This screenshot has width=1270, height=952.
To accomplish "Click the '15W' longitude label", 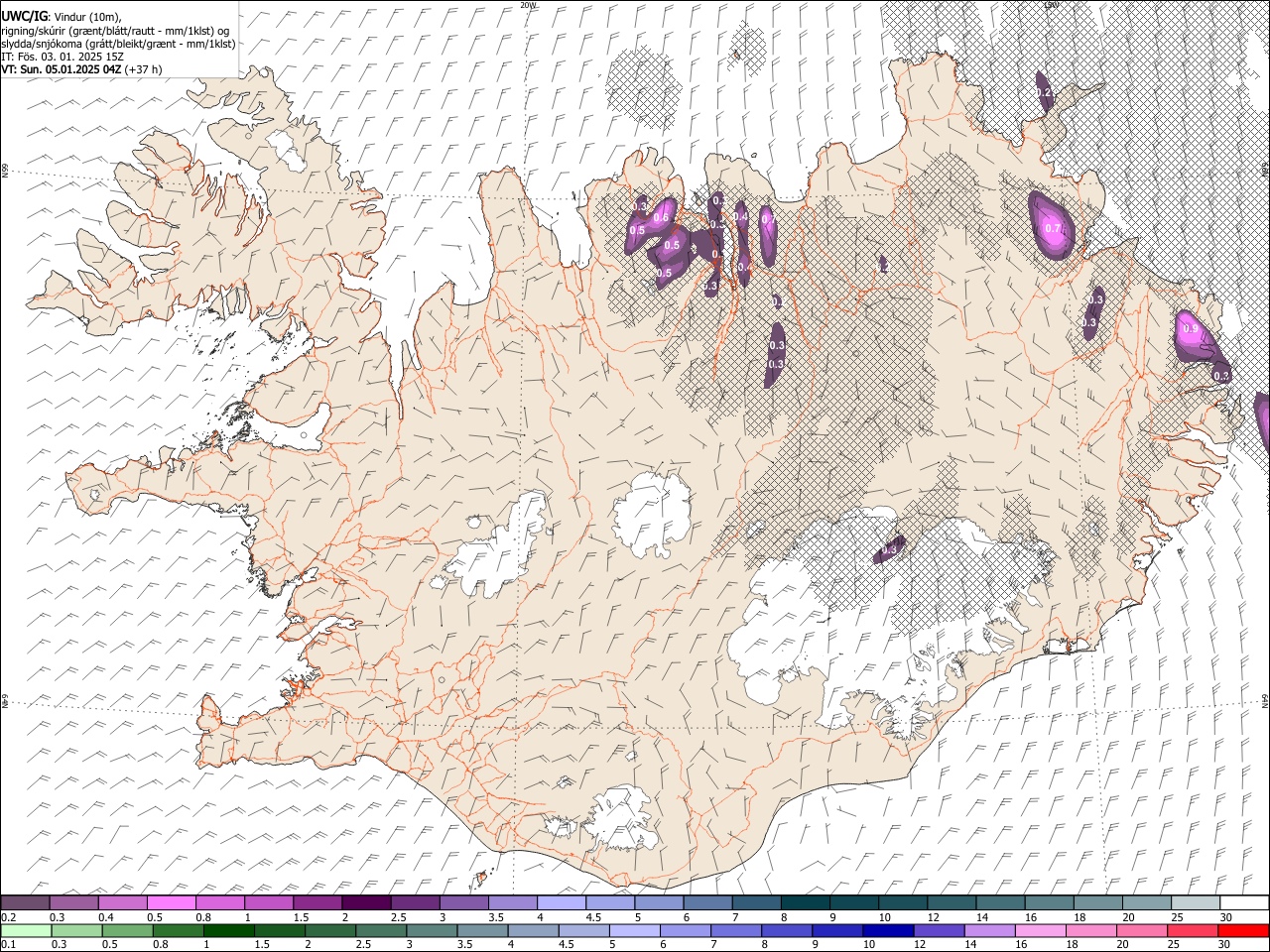I will pyautogui.click(x=1051, y=5).
